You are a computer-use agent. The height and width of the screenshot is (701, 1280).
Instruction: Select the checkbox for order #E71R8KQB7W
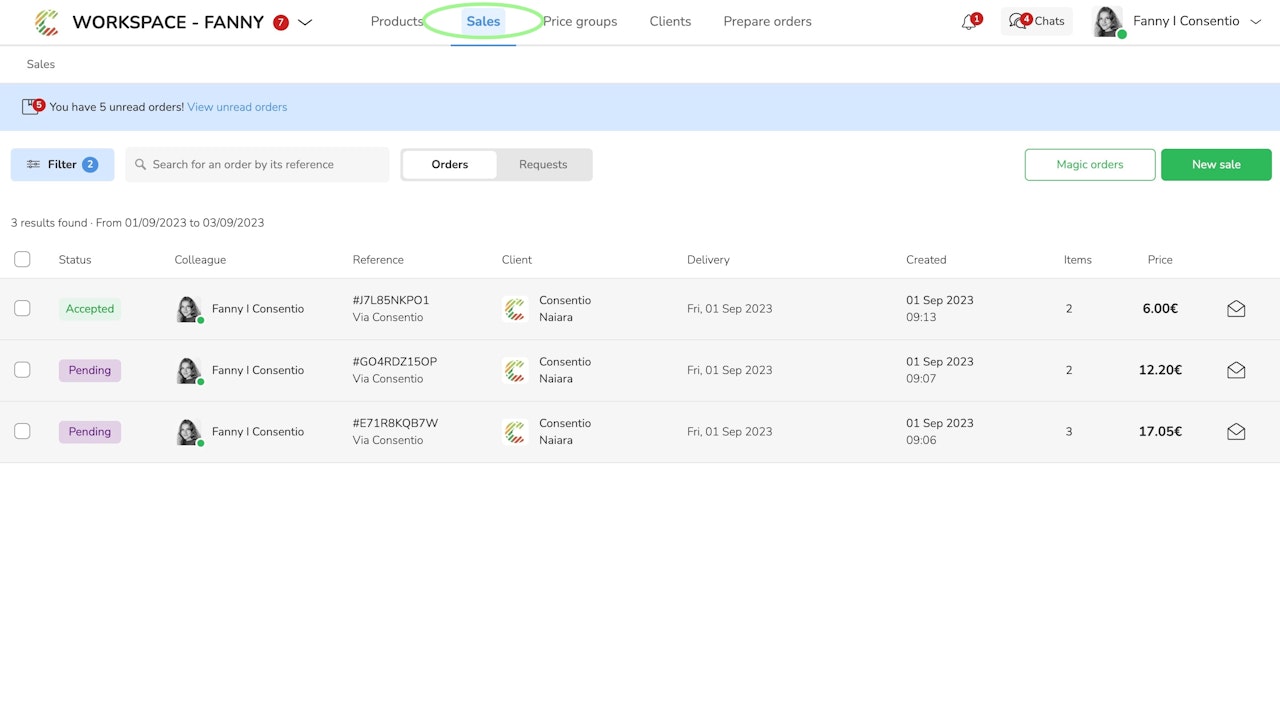[x=22, y=432]
